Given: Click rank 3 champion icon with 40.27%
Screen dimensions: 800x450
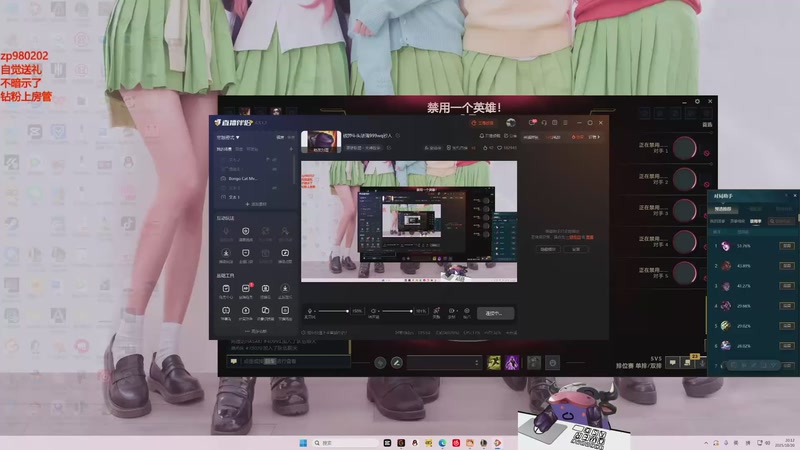Looking at the screenshot, I should 726,286.
